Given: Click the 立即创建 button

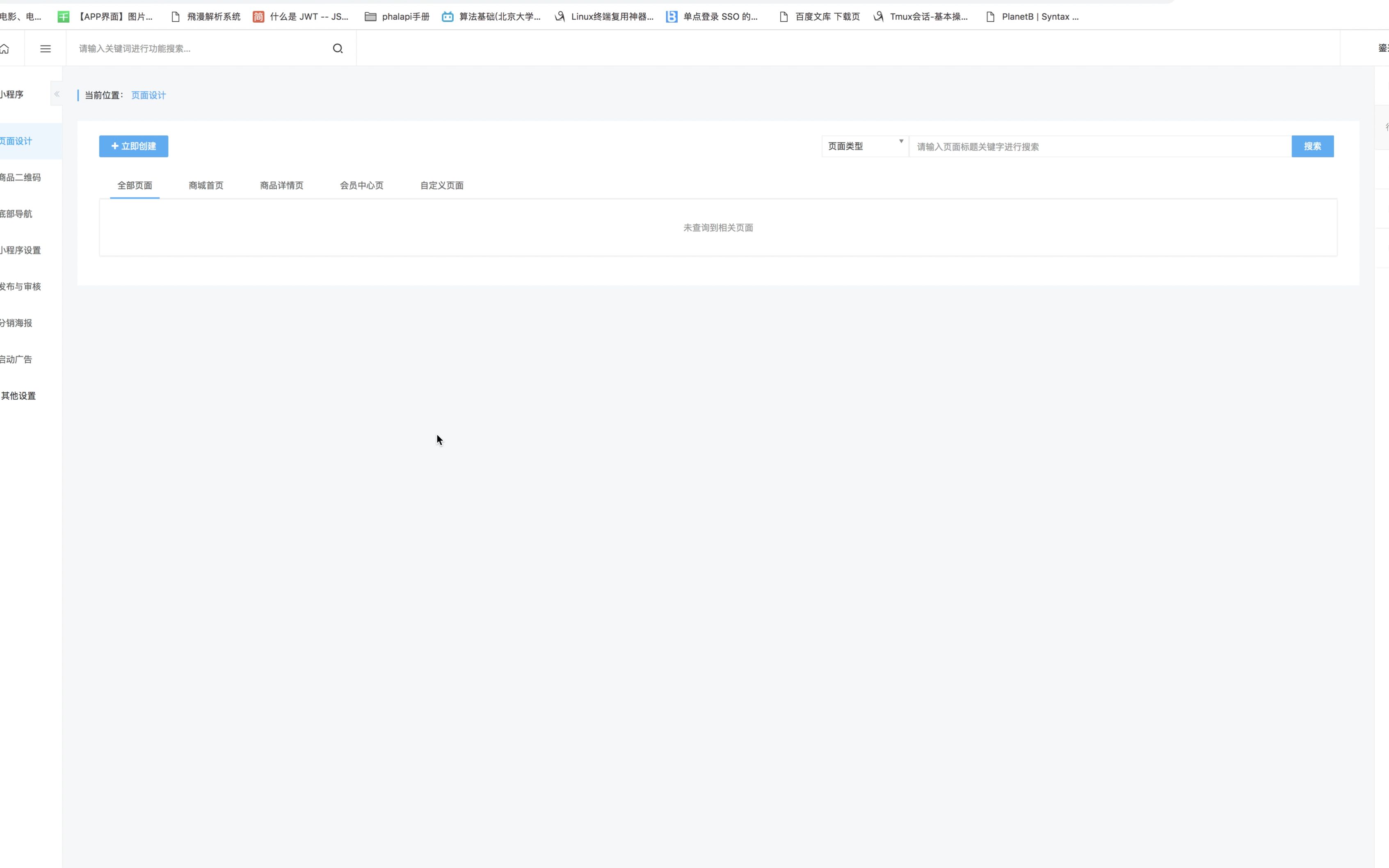Looking at the screenshot, I should pos(134,146).
